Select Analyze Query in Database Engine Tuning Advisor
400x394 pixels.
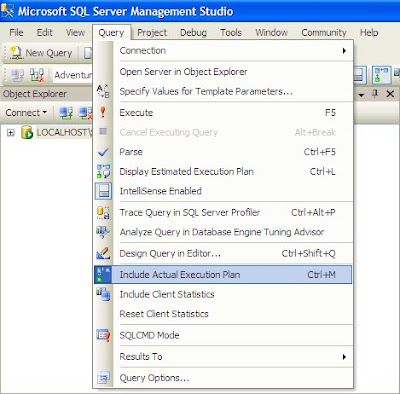223,232
